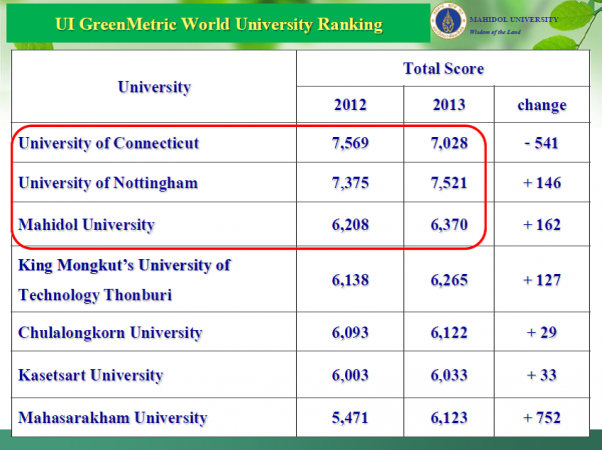Click the 2012 column header
The width and height of the screenshot is (602, 450).
(x=350, y=105)
